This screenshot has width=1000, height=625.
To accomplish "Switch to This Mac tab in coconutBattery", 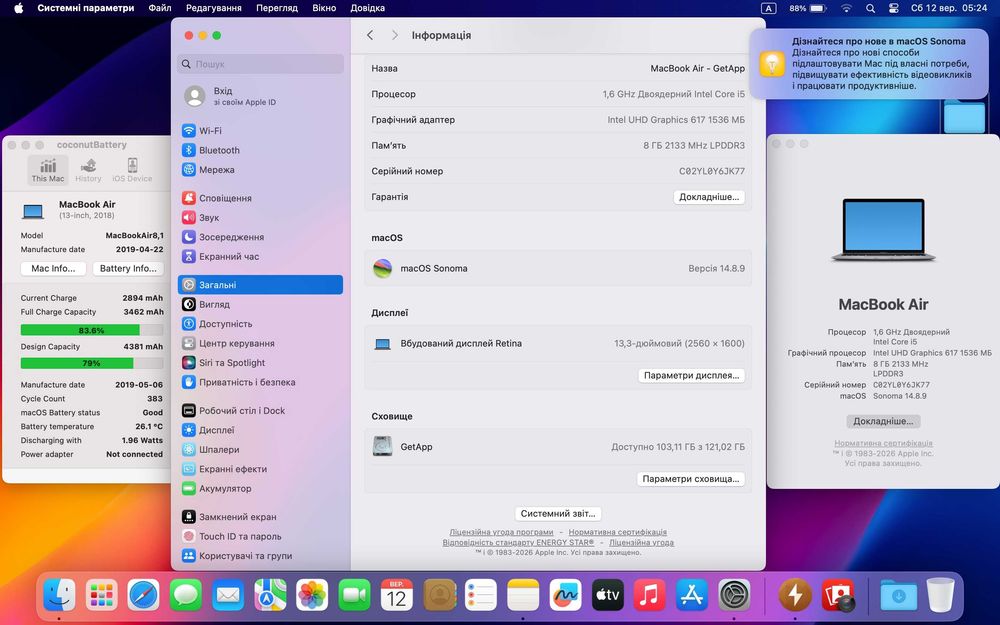I will point(48,171).
